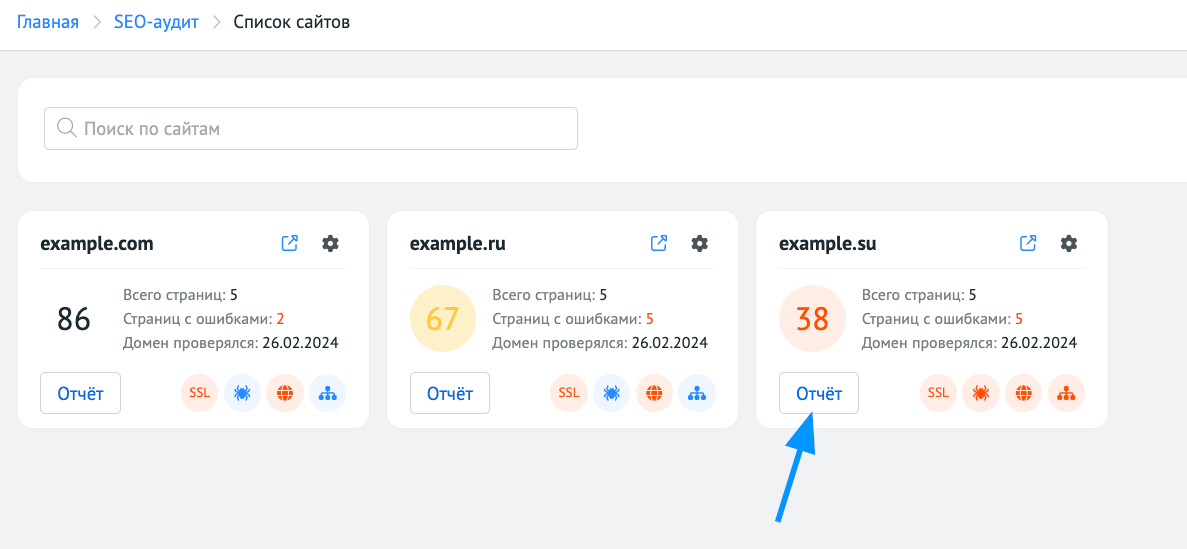1187x549 pixels.
Task: Click SSL badge on example.com card
Action: (200, 393)
